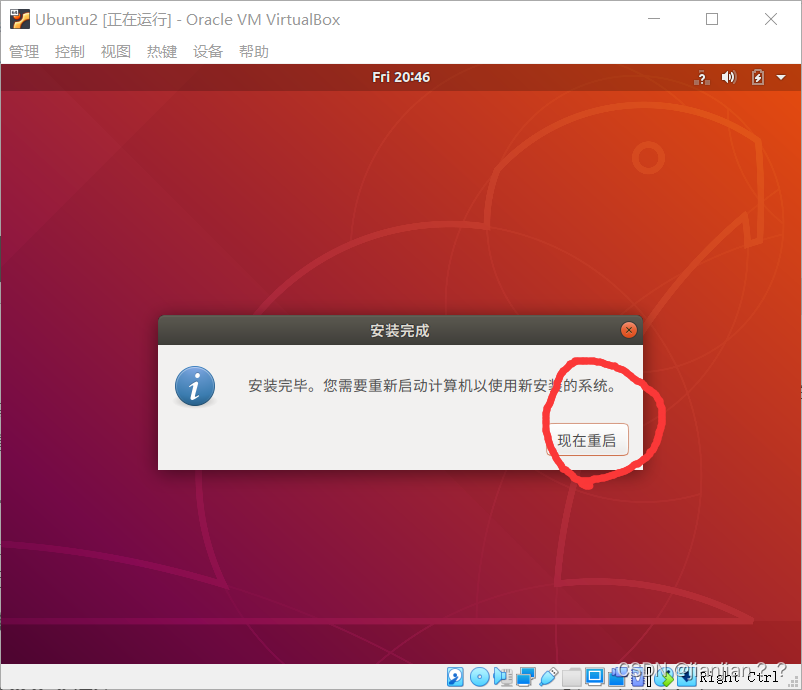Maximize the VirtualBox window
Screen dimensions: 802x690
[x=712, y=19]
